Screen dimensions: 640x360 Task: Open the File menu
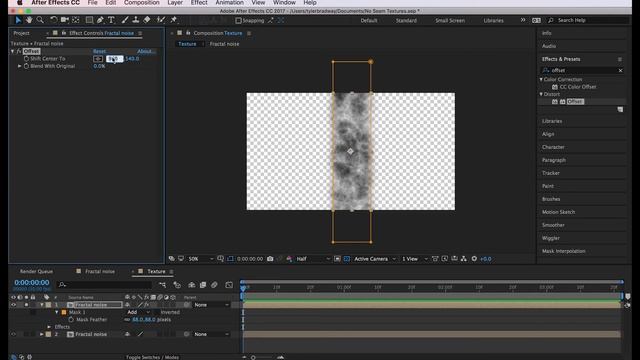[x=93, y=3]
